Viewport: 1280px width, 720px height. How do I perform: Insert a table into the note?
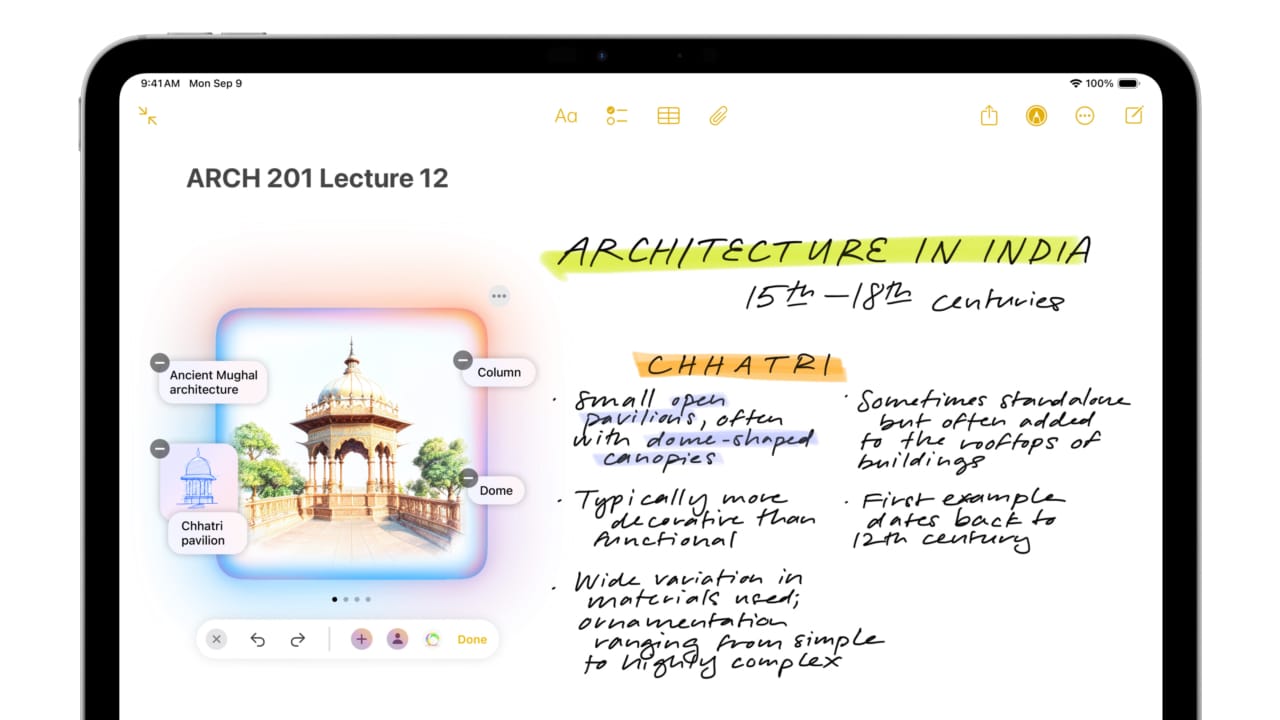pos(668,116)
